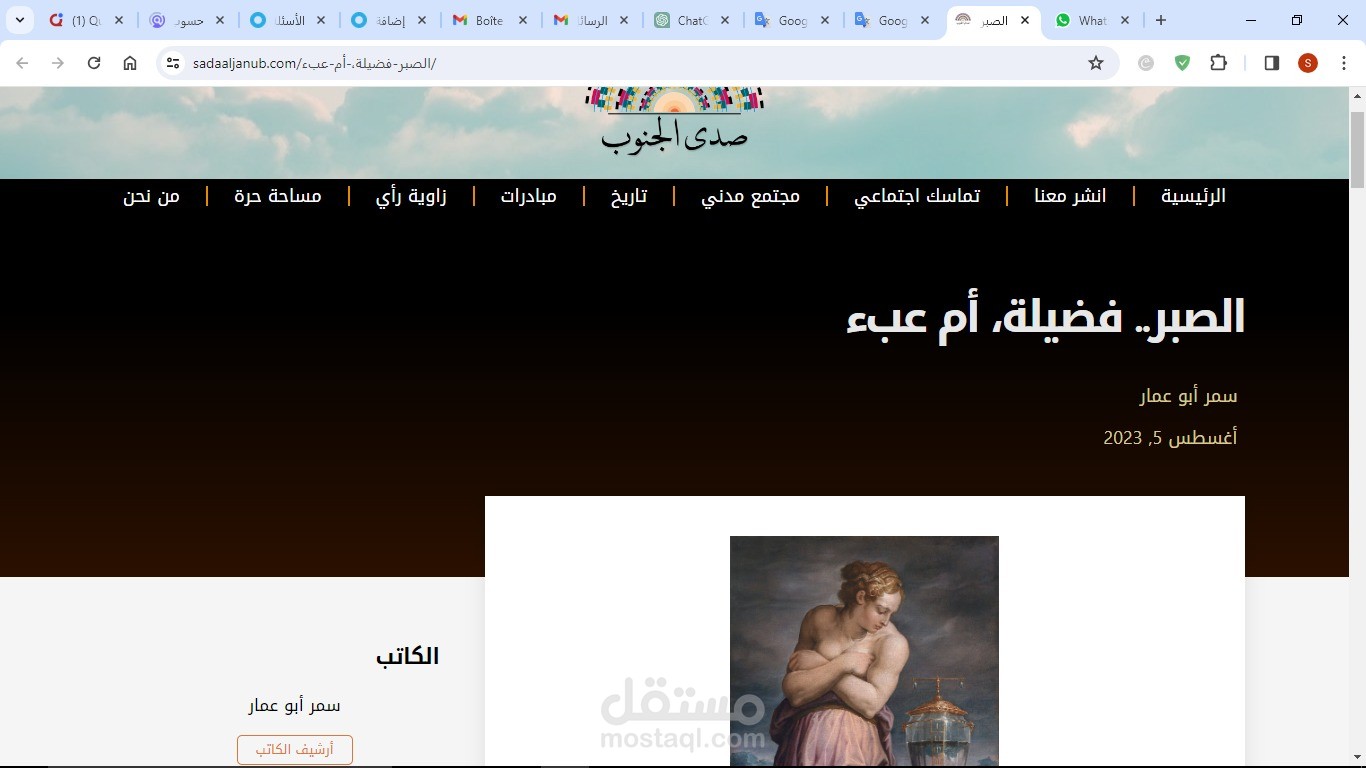
Task: Open the مبادرات navigation item
Action: pyautogui.click(x=528, y=196)
